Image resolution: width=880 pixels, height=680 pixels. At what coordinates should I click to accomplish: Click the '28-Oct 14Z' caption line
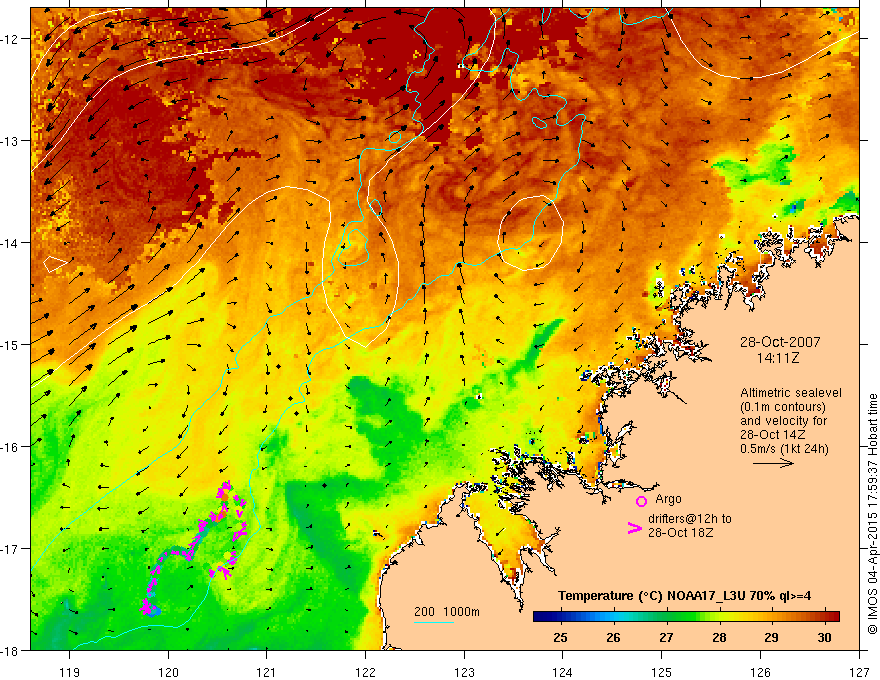pyautogui.click(x=773, y=434)
